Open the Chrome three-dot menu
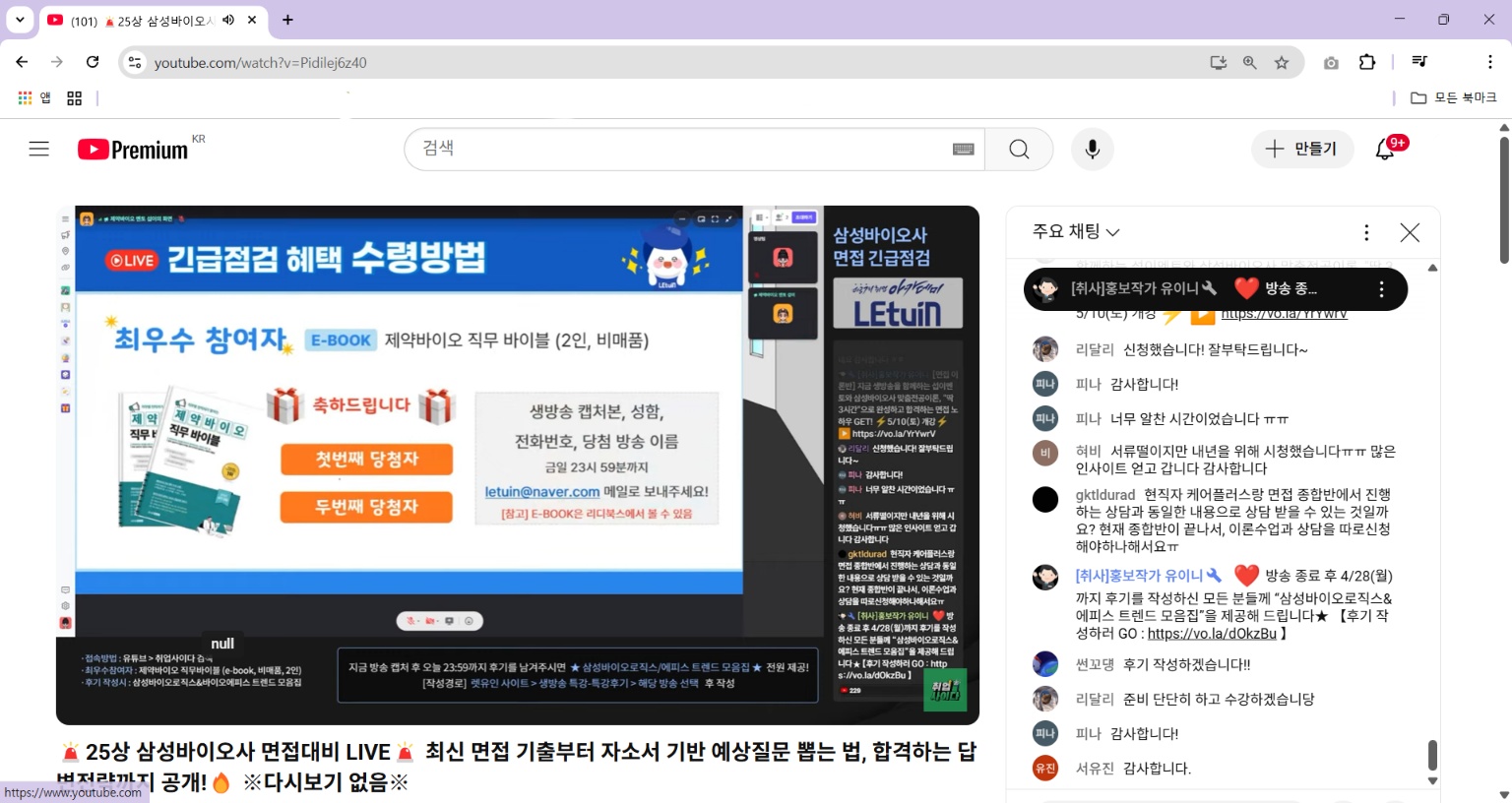This screenshot has width=1512, height=803. (x=1489, y=62)
